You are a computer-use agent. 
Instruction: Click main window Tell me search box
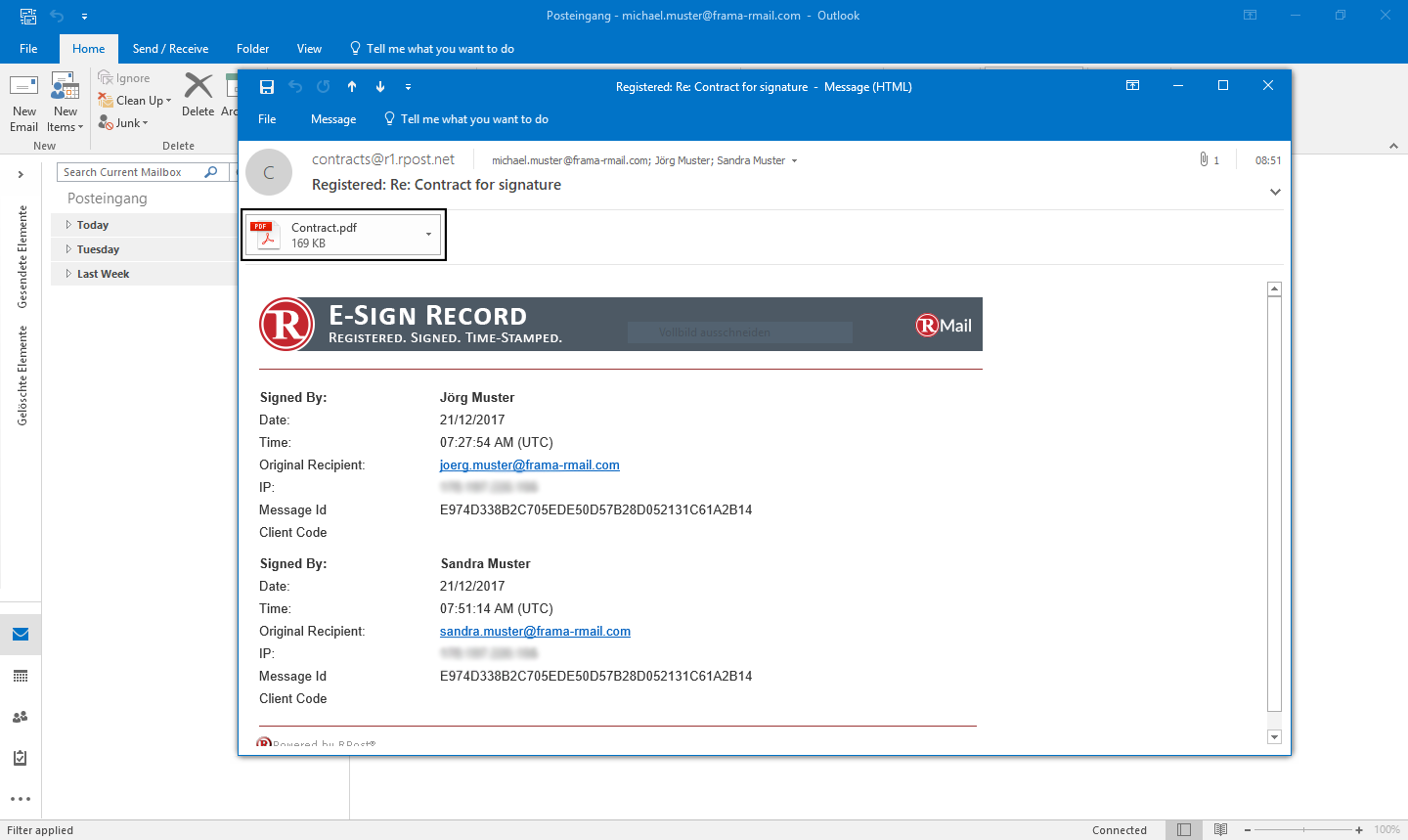(432, 49)
